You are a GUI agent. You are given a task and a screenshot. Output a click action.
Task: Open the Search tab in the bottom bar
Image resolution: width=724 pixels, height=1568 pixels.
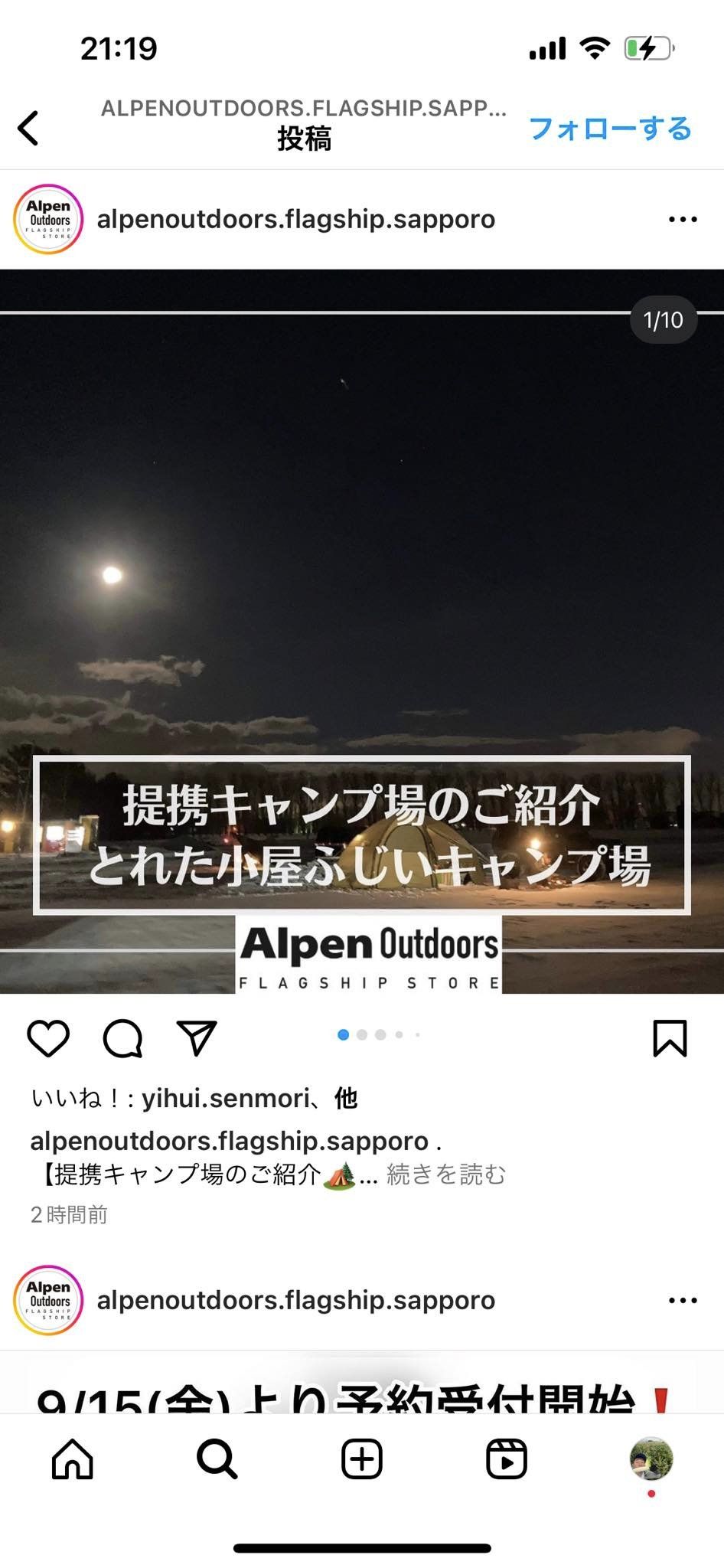tap(217, 1459)
